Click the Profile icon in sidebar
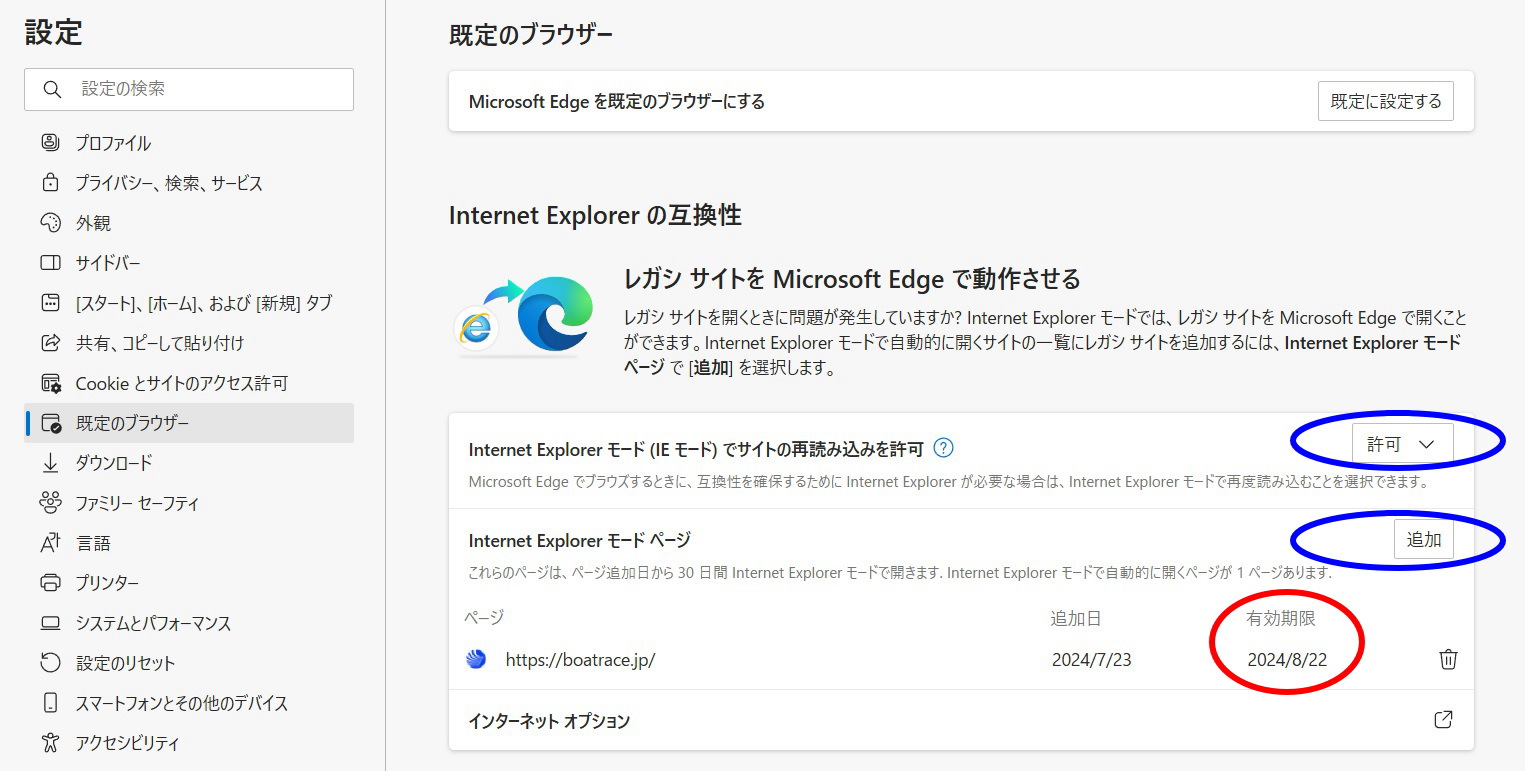 coord(50,143)
